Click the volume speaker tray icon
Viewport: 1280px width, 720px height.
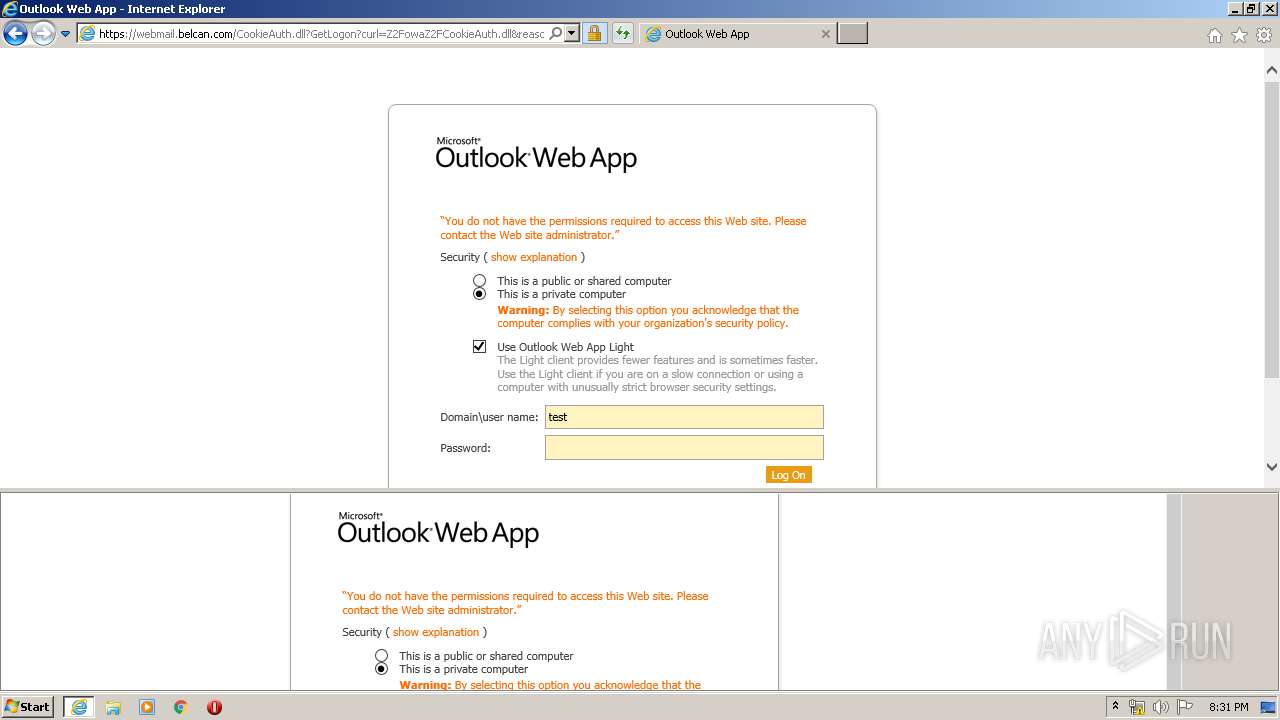coord(1161,707)
